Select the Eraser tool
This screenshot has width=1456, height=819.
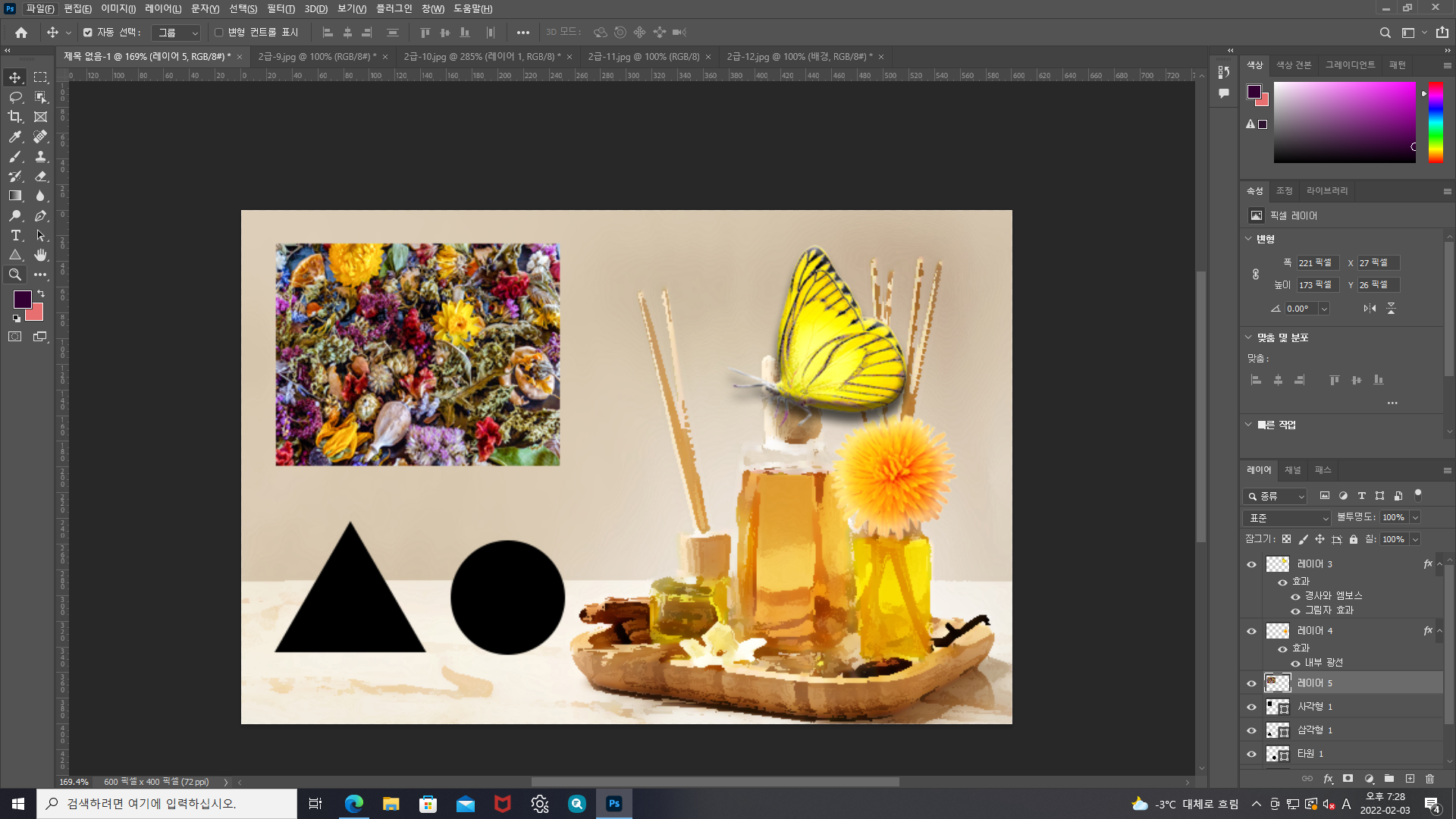(x=41, y=176)
